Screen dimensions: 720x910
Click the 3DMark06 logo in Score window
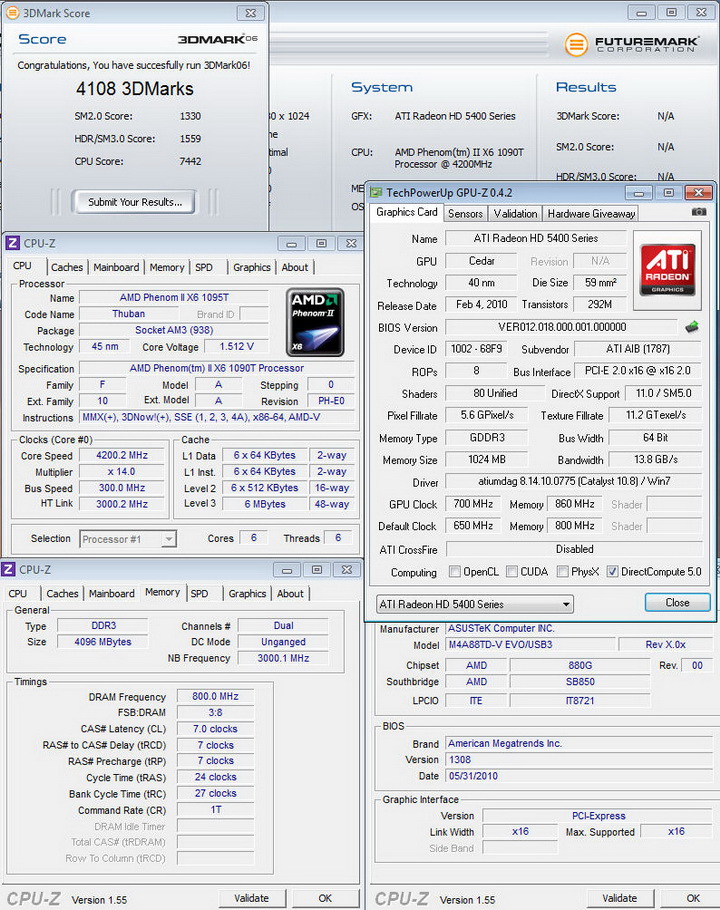tap(218, 39)
